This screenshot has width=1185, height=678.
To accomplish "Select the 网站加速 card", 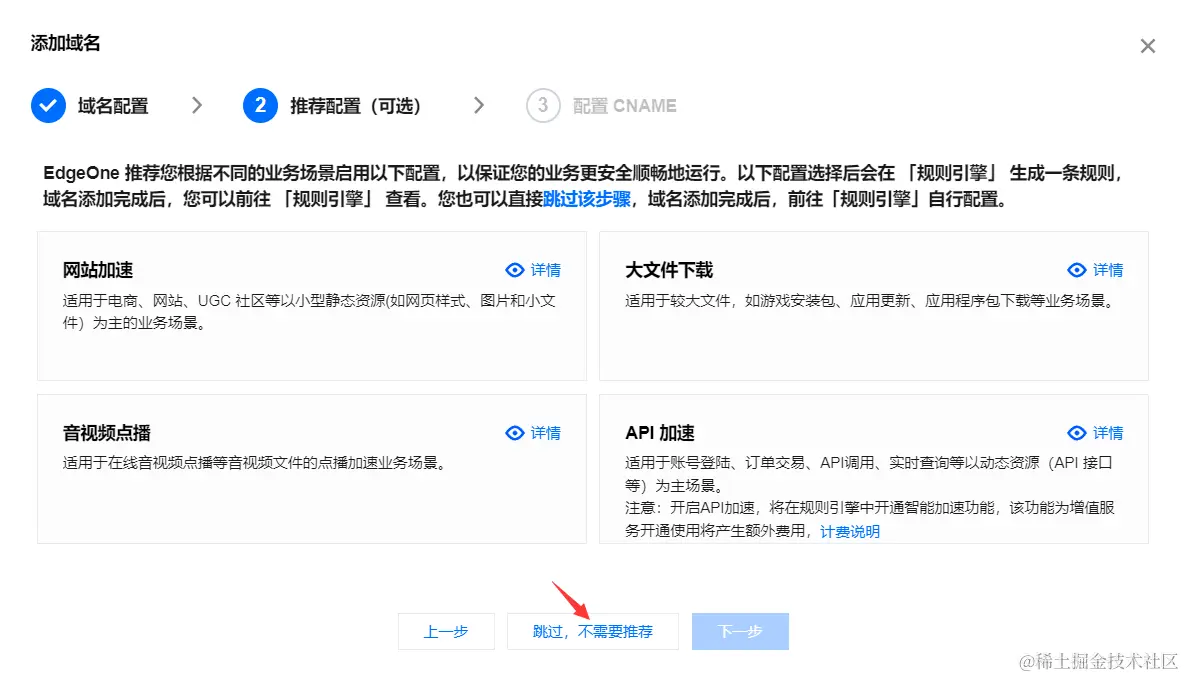I will [x=311, y=305].
